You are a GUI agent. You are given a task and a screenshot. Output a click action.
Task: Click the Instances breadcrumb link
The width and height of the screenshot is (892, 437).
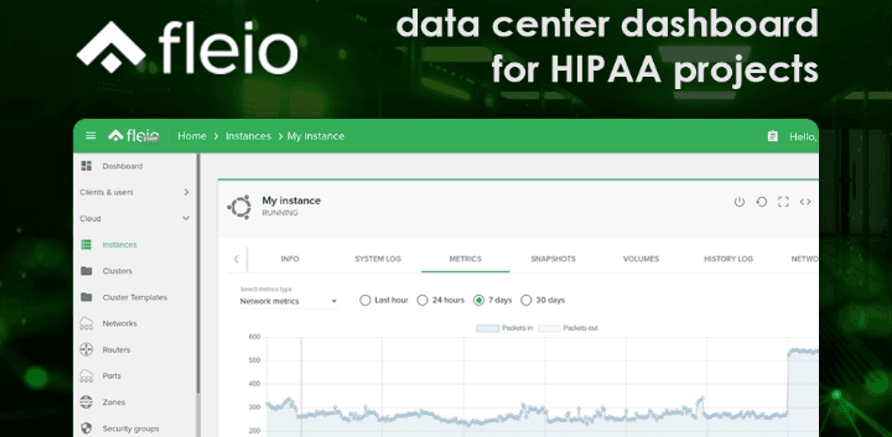click(x=248, y=136)
